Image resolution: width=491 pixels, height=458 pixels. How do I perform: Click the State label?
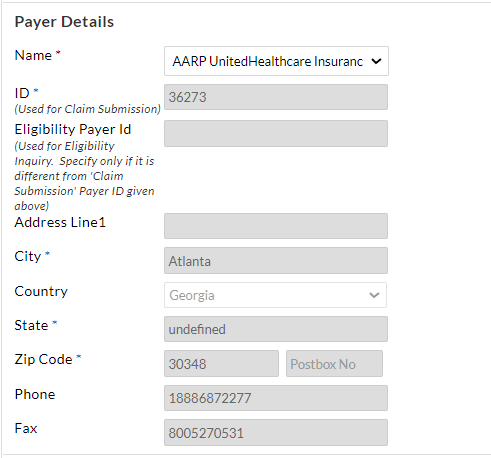click(x=31, y=325)
